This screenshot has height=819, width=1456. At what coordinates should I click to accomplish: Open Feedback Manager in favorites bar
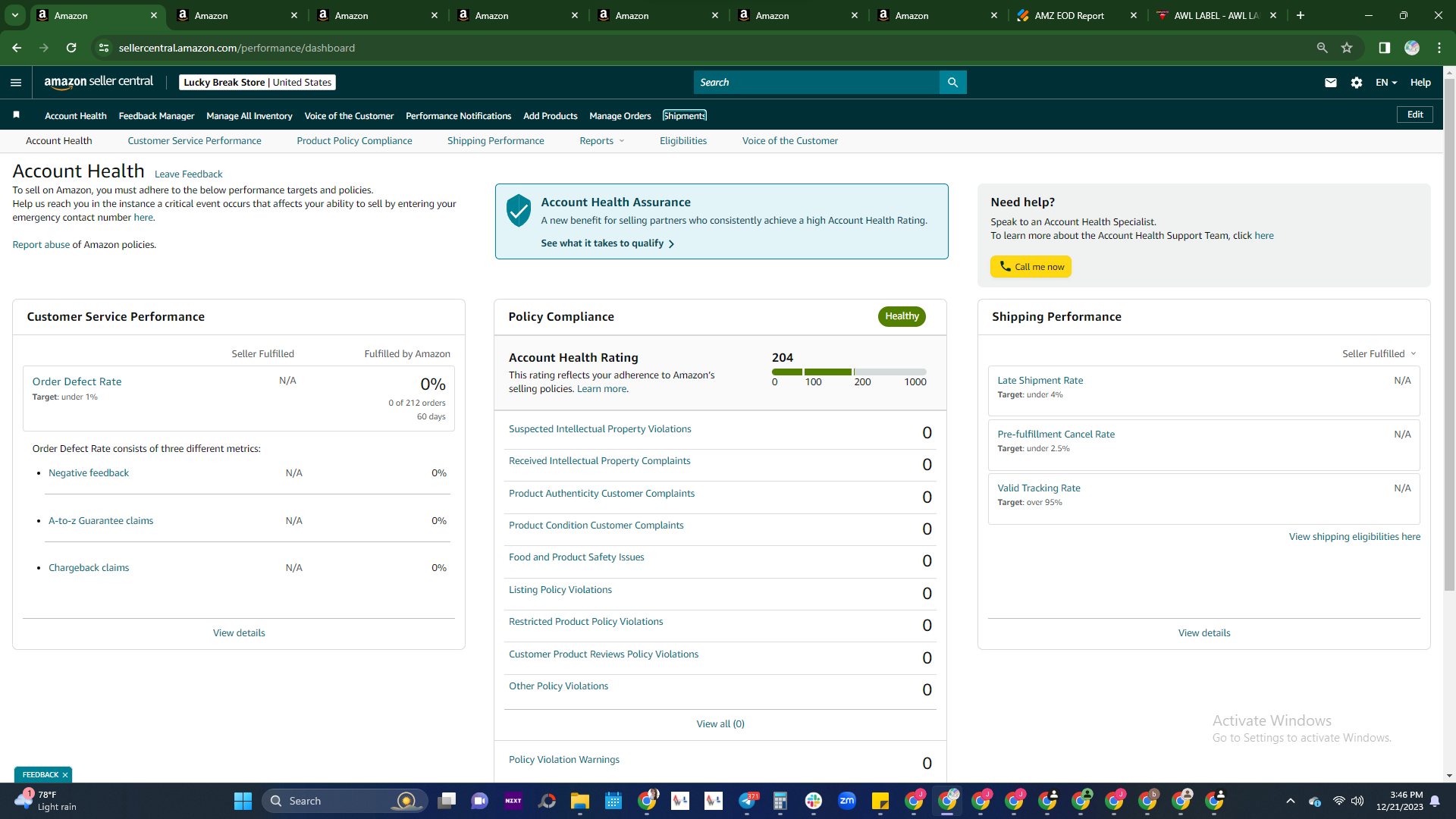[x=156, y=116]
